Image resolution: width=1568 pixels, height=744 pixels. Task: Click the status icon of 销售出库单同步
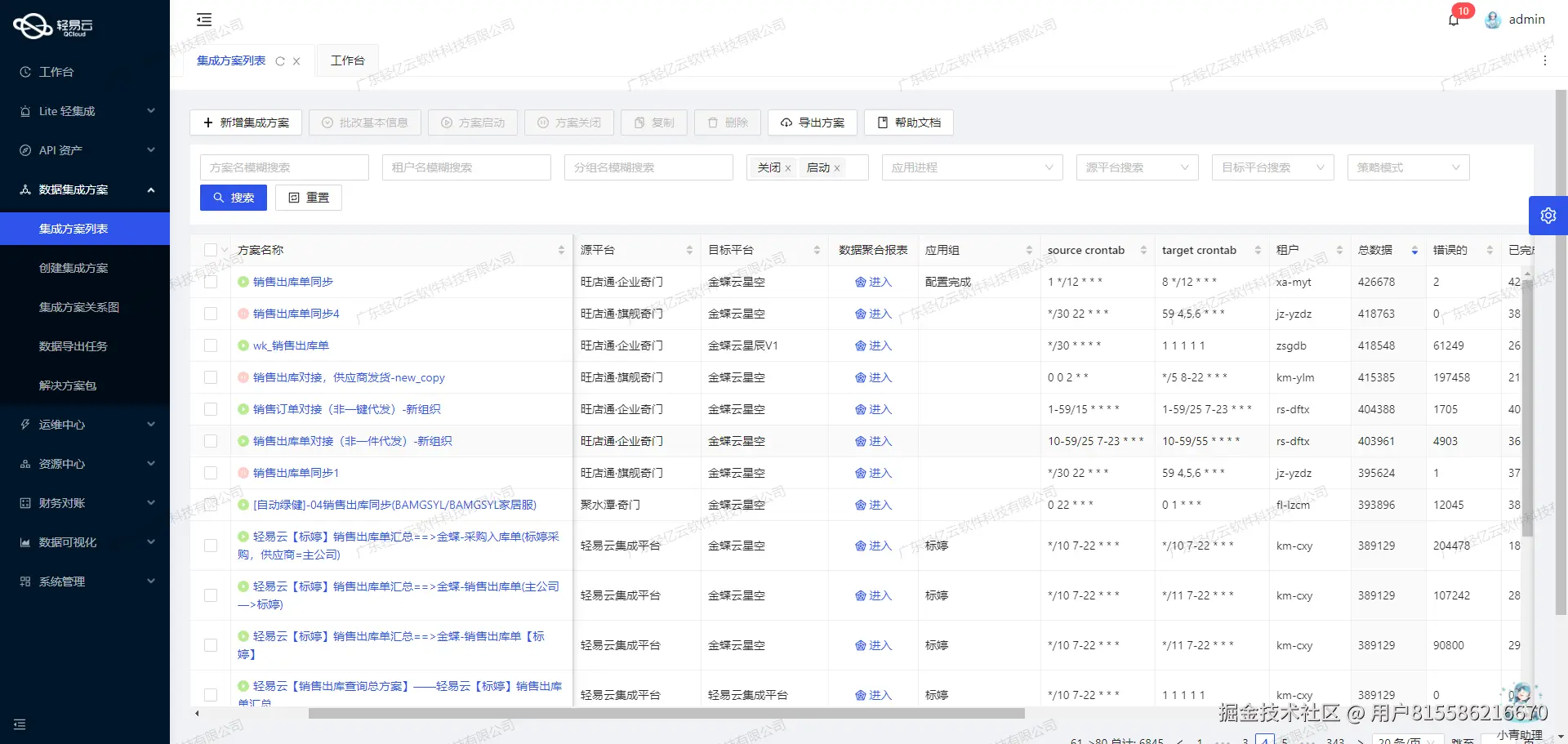[x=243, y=282]
